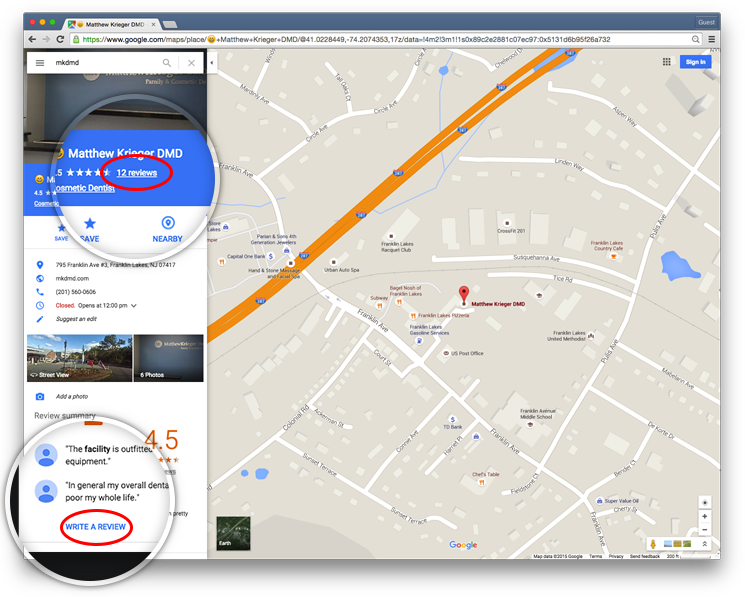Click Suggest an edit

coord(76,319)
